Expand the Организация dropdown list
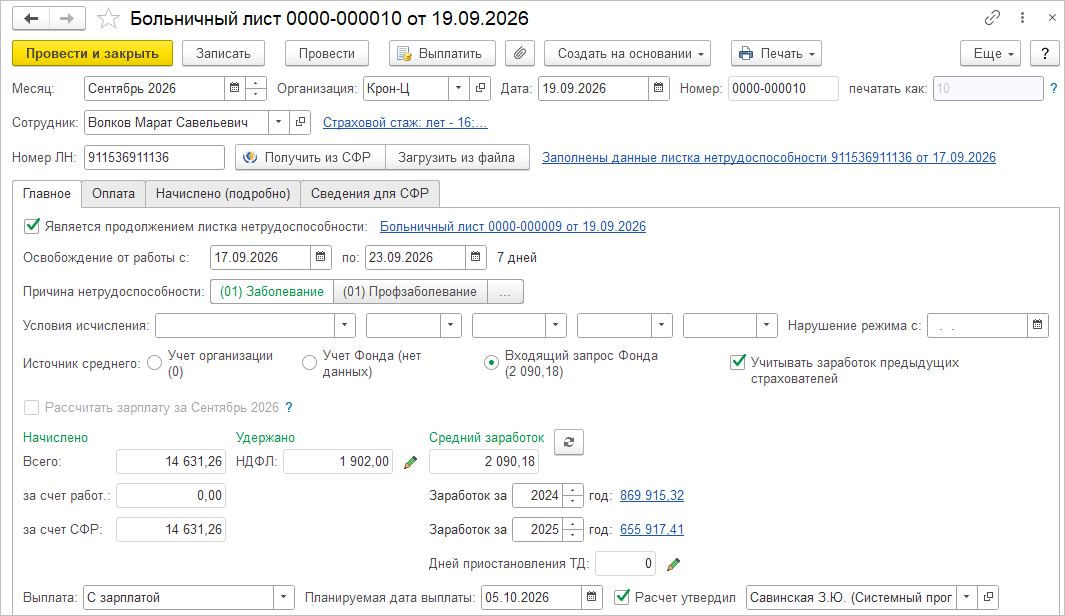This screenshot has width=1065, height=616. (458, 88)
